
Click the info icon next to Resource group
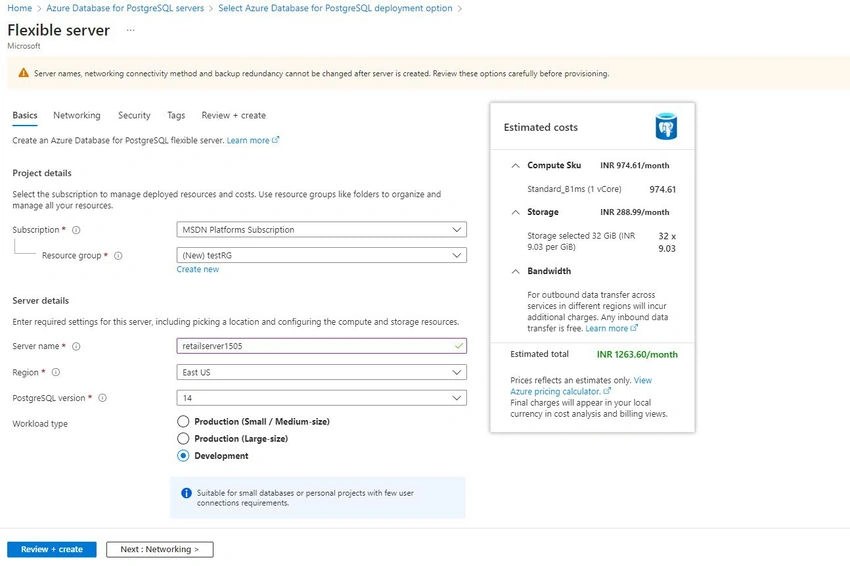(x=118, y=255)
